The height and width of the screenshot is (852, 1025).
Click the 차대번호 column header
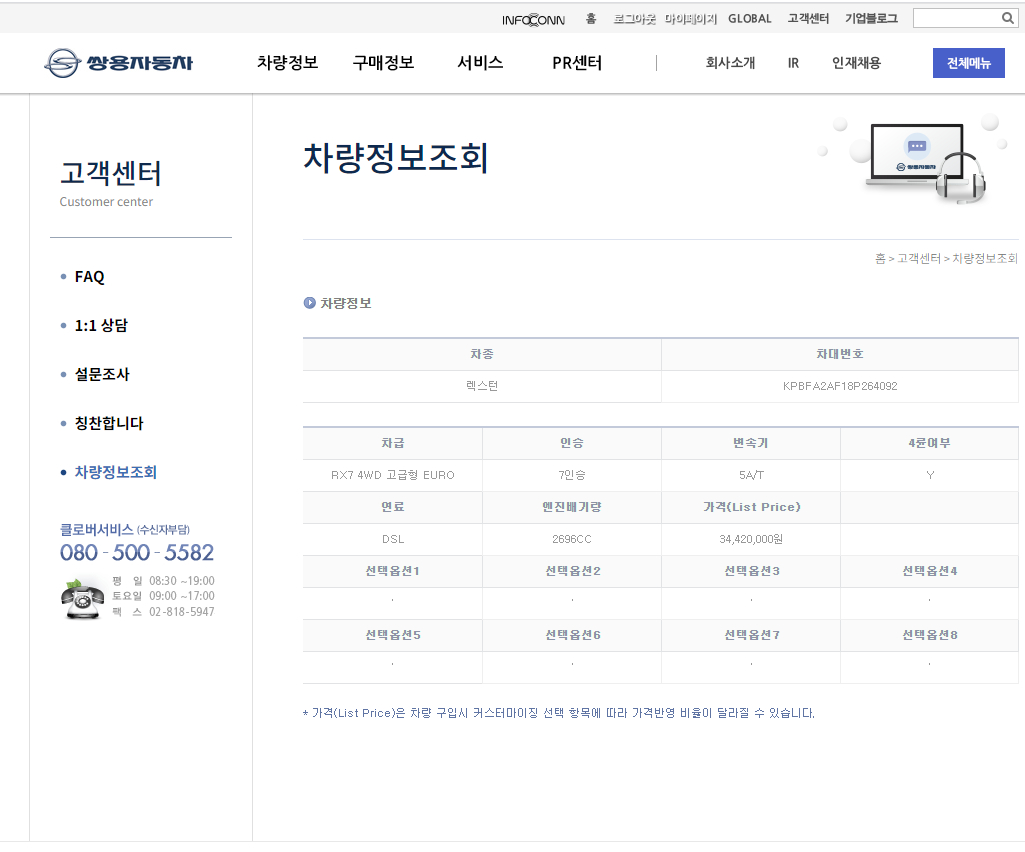pyautogui.click(x=840, y=354)
